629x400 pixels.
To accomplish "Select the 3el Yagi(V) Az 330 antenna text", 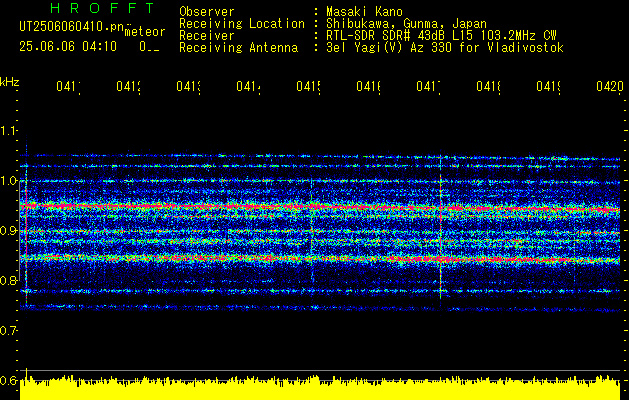I will tap(445, 48).
